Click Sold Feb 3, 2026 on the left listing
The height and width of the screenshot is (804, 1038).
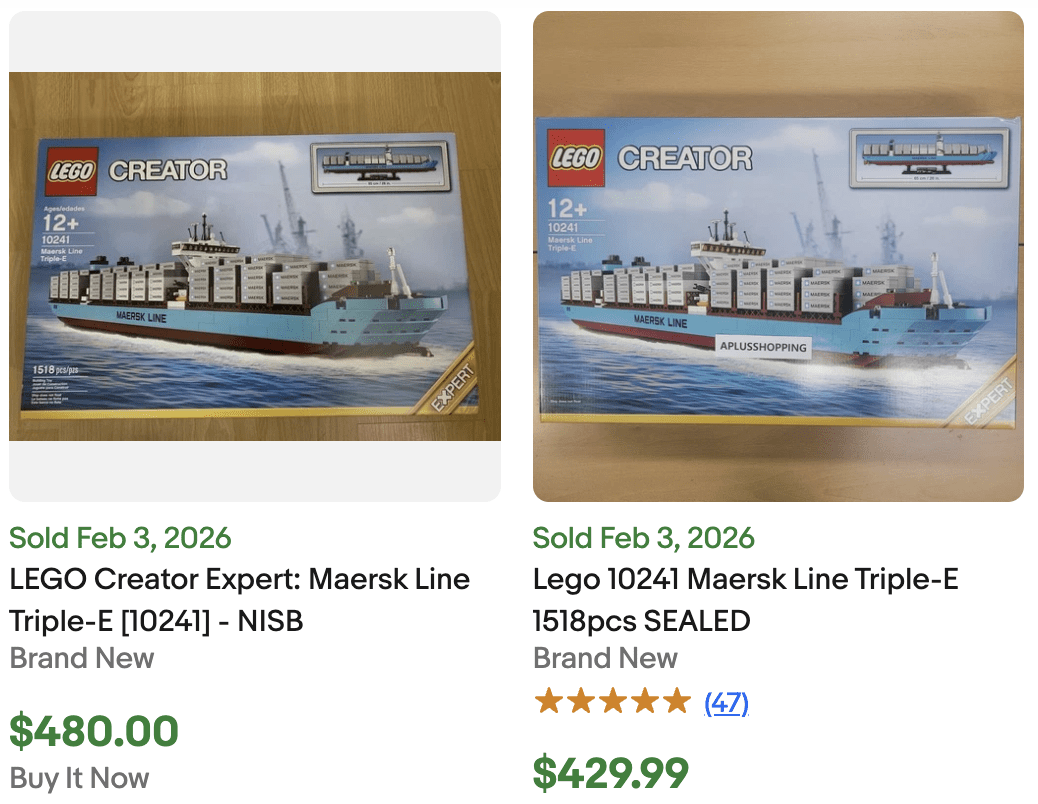[120, 538]
